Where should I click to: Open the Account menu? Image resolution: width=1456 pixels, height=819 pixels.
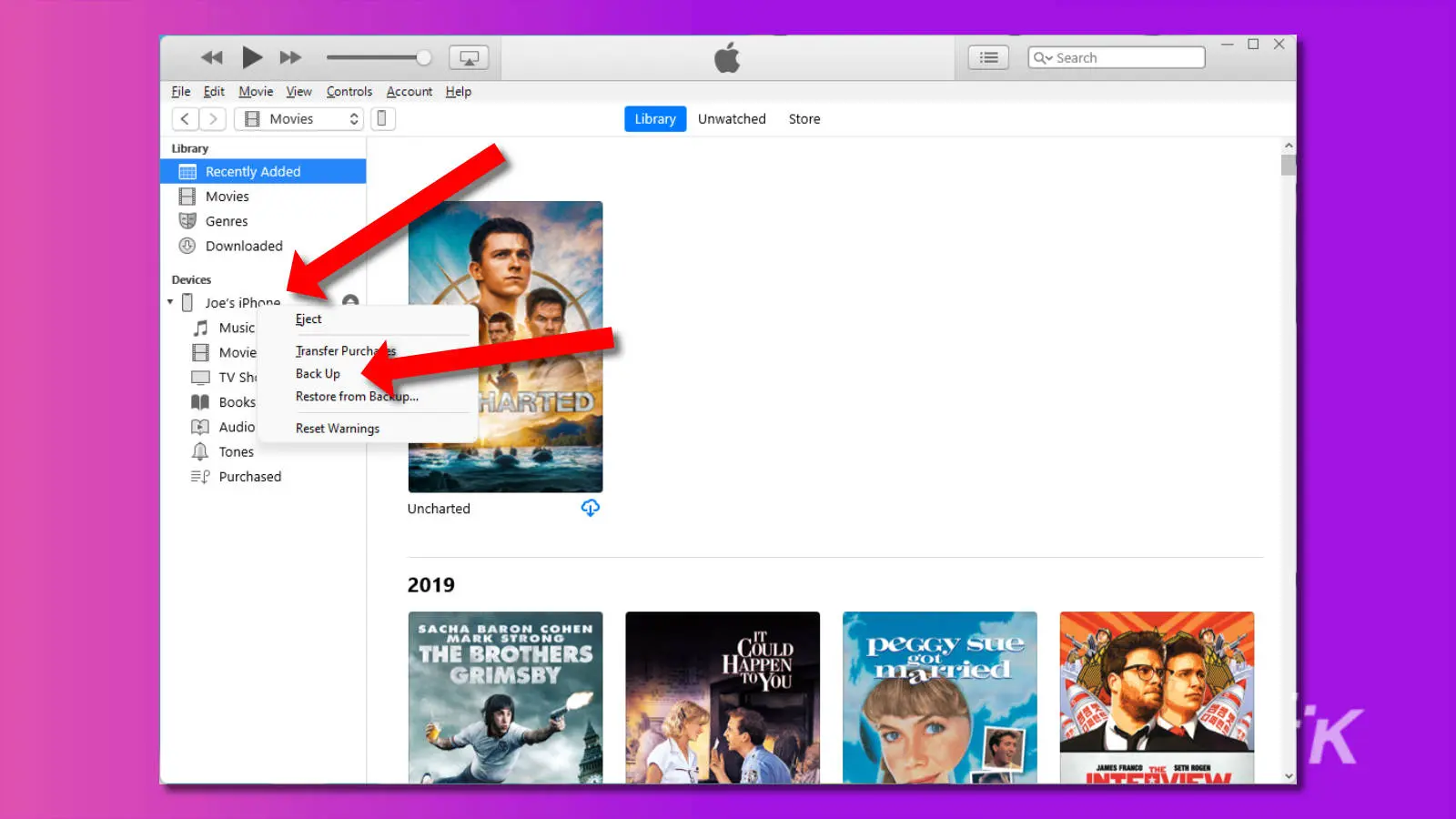(x=409, y=91)
